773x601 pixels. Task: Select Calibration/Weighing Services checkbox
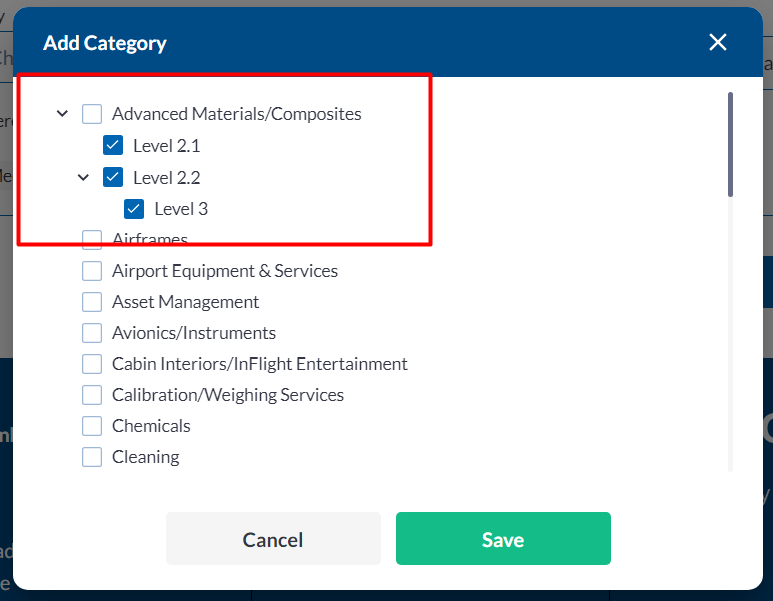(x=92, y=395)
